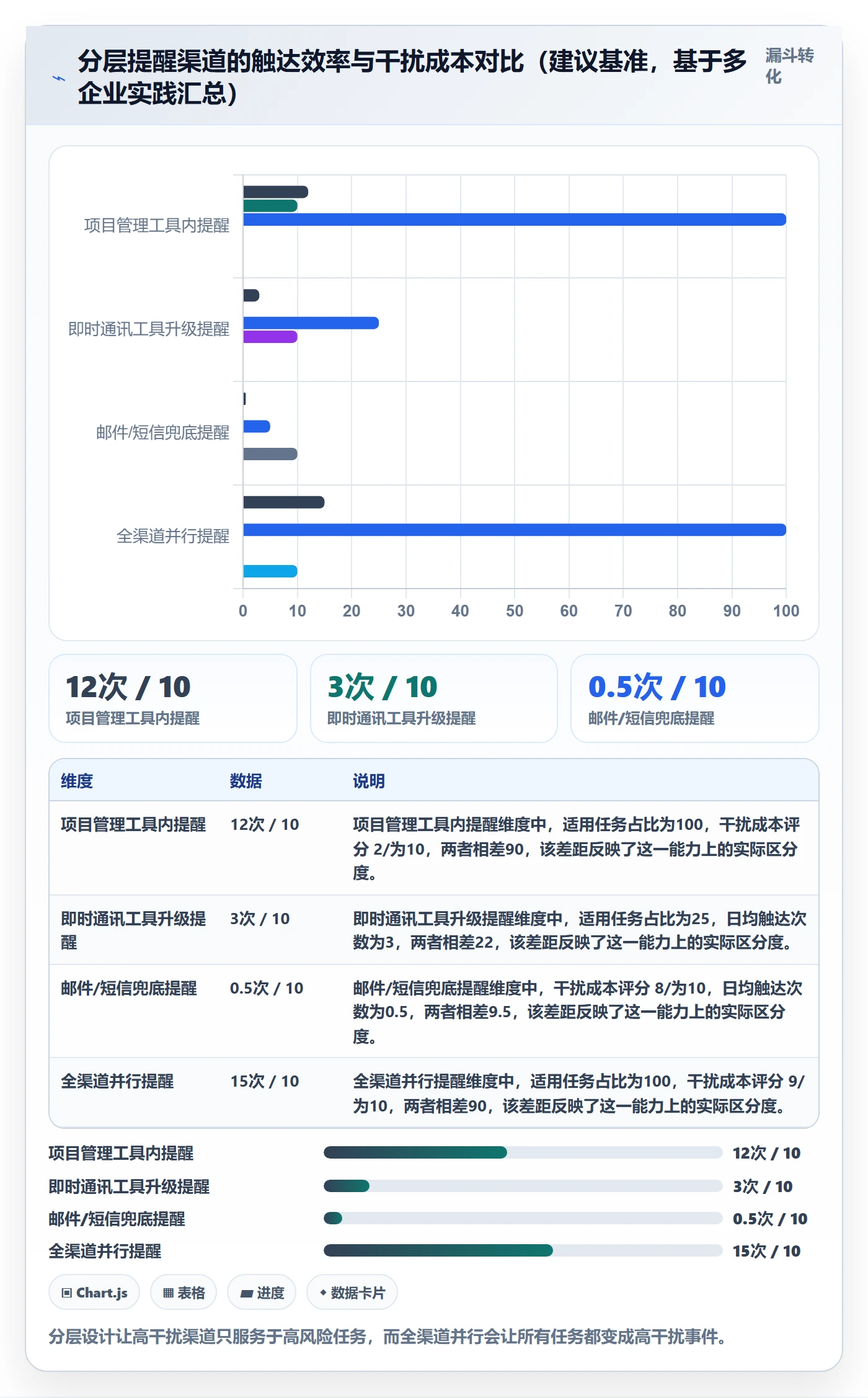868x1398 pixels.
Task: Click table cell 0.5次 / 10
Action: [x=267, y=988]
